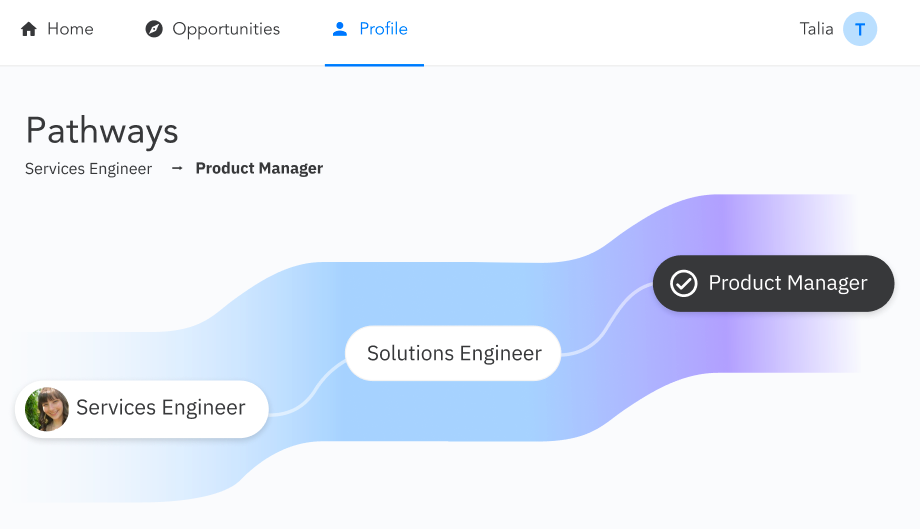Click the checkmark icon on Product Manager
Image resolution: width=920 pixels, height=529 pixels.
[x=683, y=284]
